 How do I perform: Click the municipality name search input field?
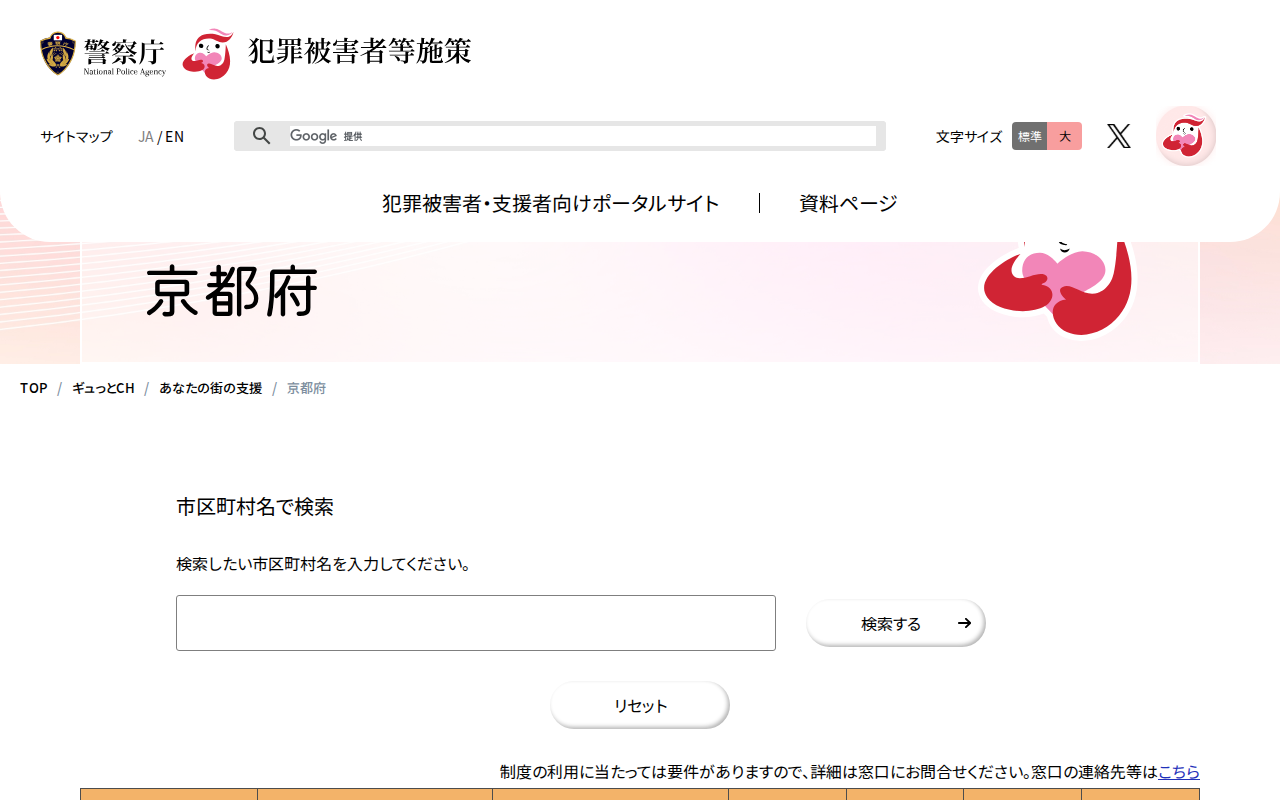click(476, 623)
